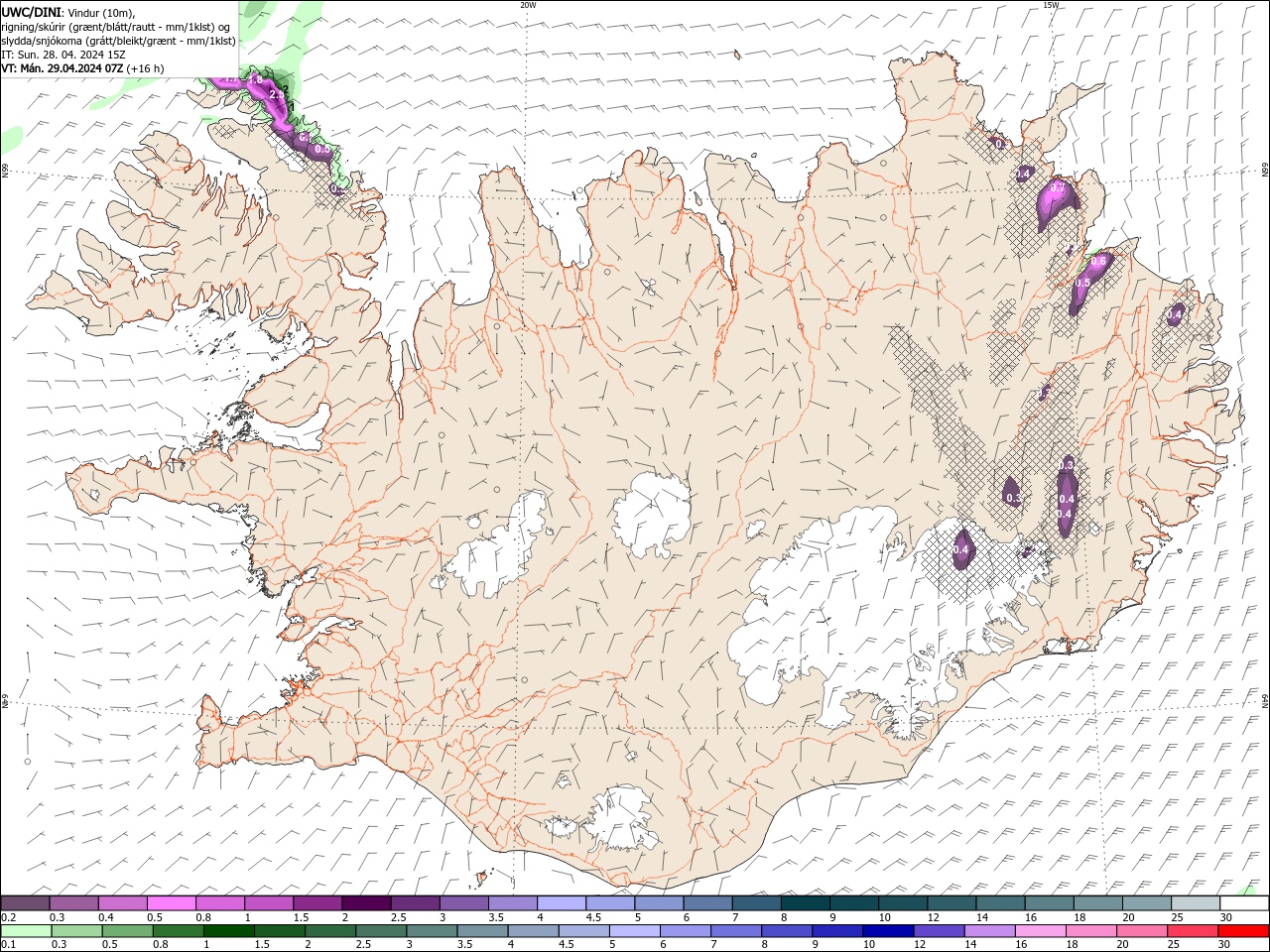This screenshot has width=1270, height=952.
Task: Click the 'slydda/snjókoma' legend description line
Action: (119, 41)
